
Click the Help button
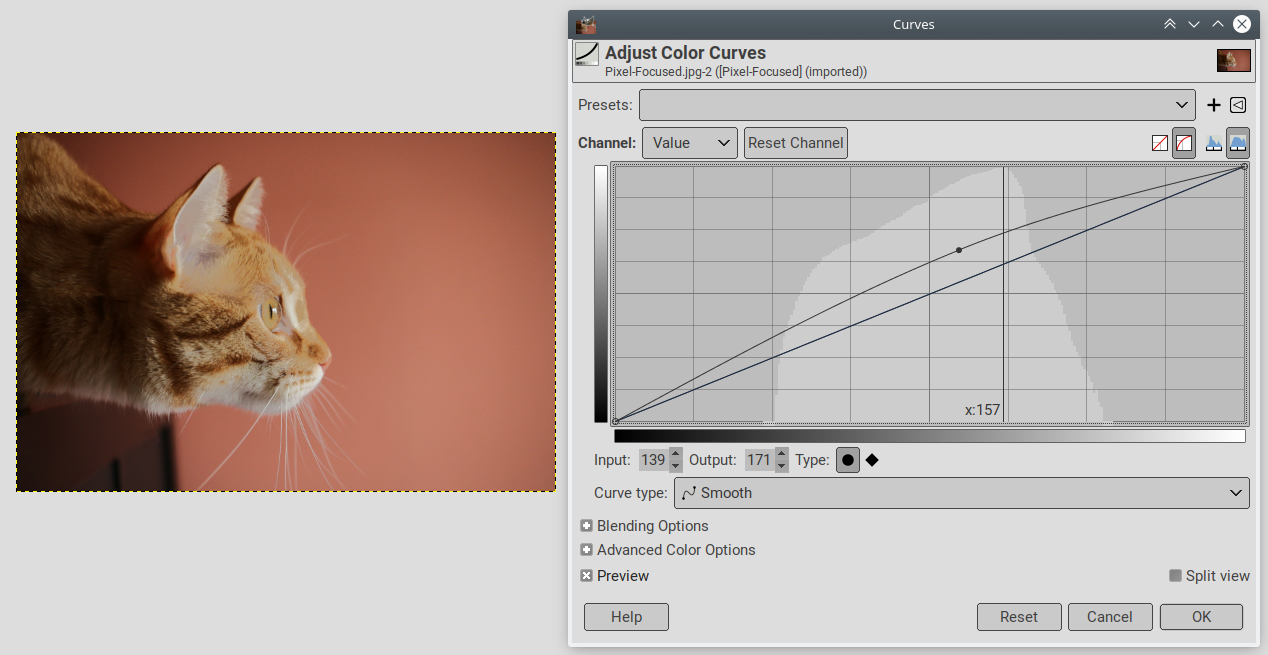pyautogui.click(x=626, y=617)
